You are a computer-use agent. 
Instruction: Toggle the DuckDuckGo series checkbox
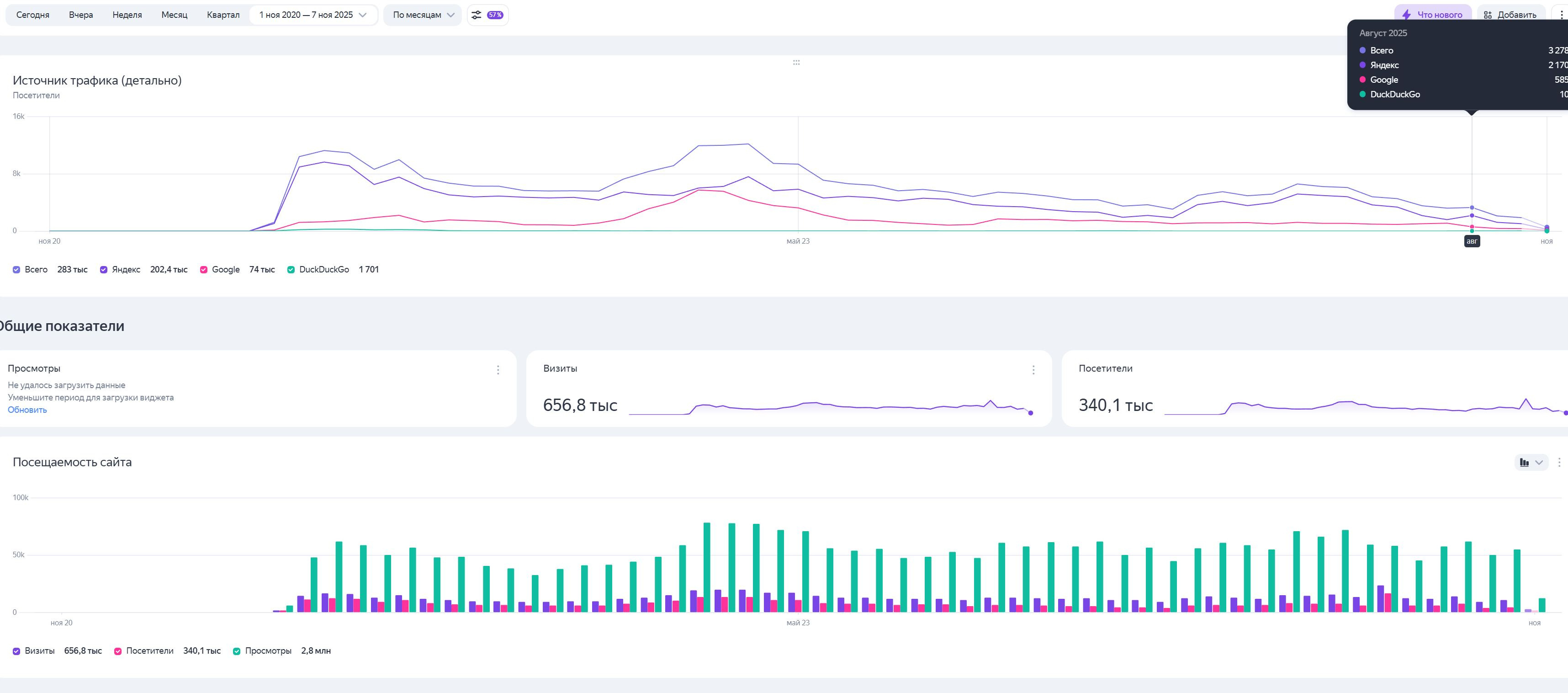(x=291, y=270)
